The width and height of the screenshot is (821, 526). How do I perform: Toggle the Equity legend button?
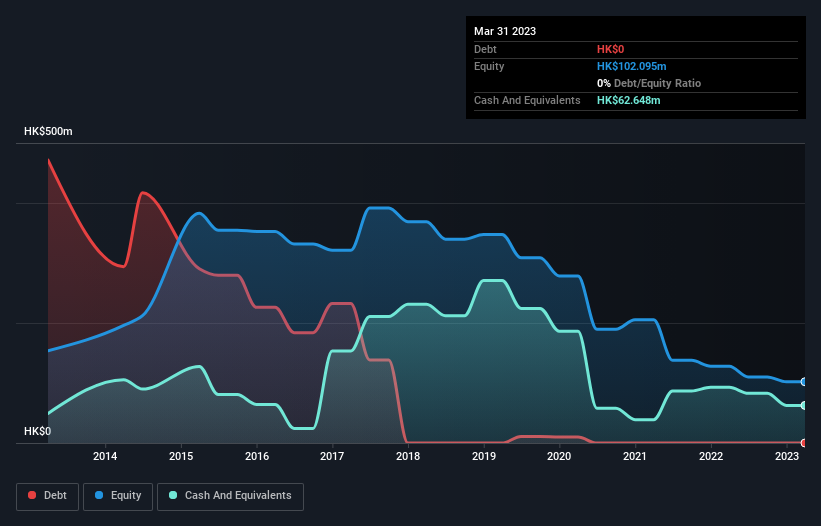point(118,497)
